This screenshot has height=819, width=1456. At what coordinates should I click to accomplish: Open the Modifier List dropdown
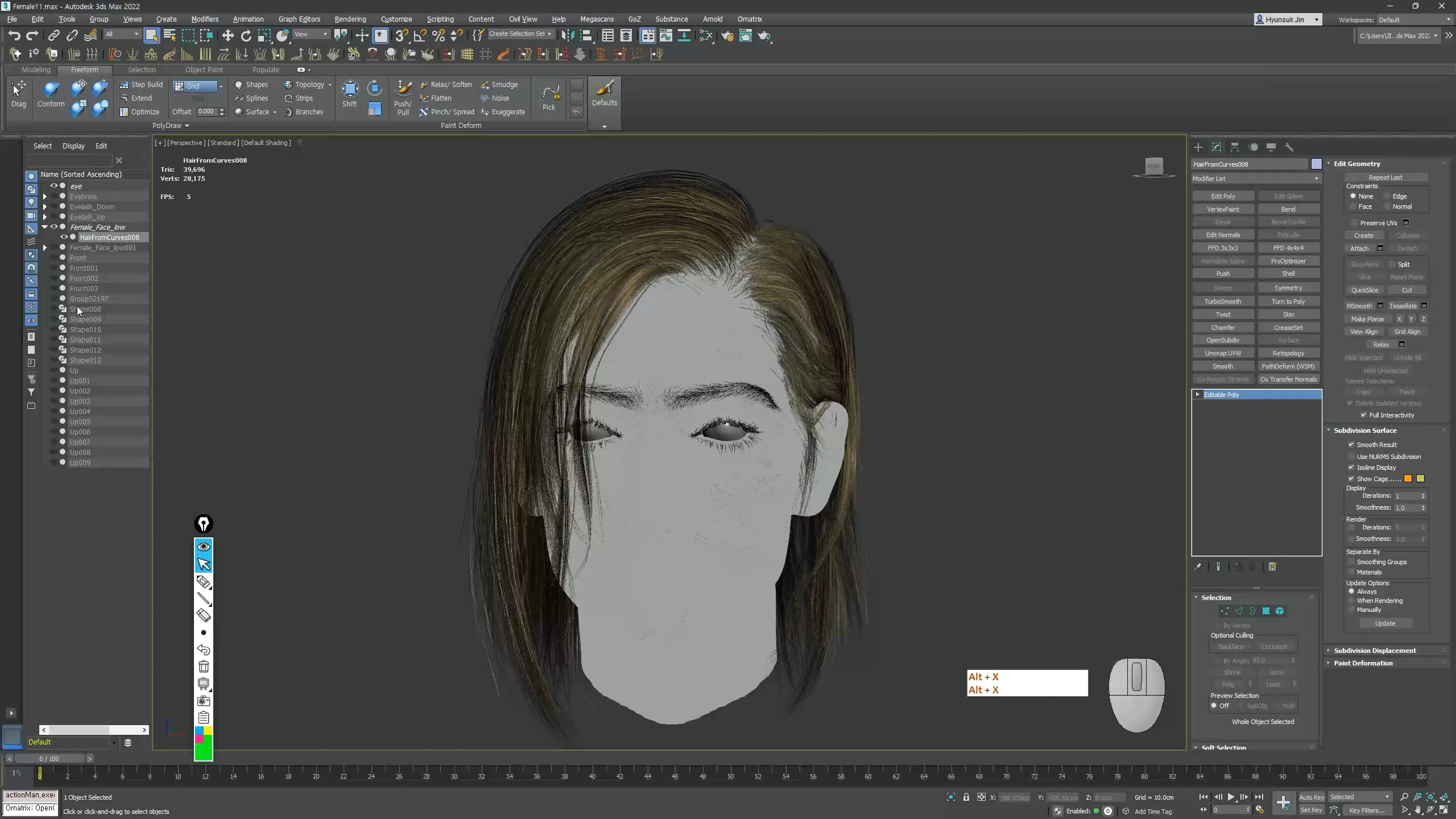pos(1255,179)
